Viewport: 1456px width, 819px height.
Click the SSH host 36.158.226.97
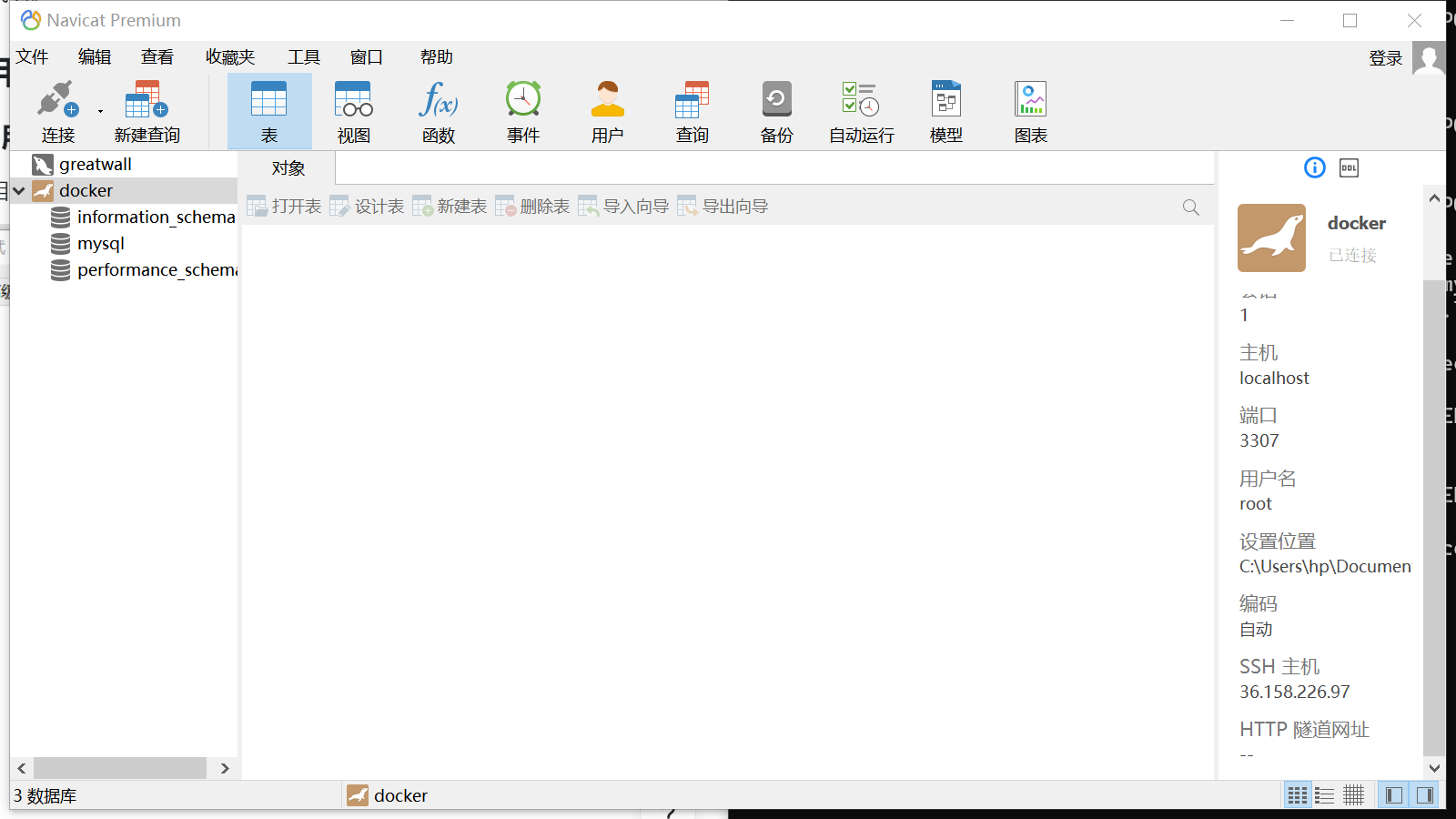[1294, 693]
